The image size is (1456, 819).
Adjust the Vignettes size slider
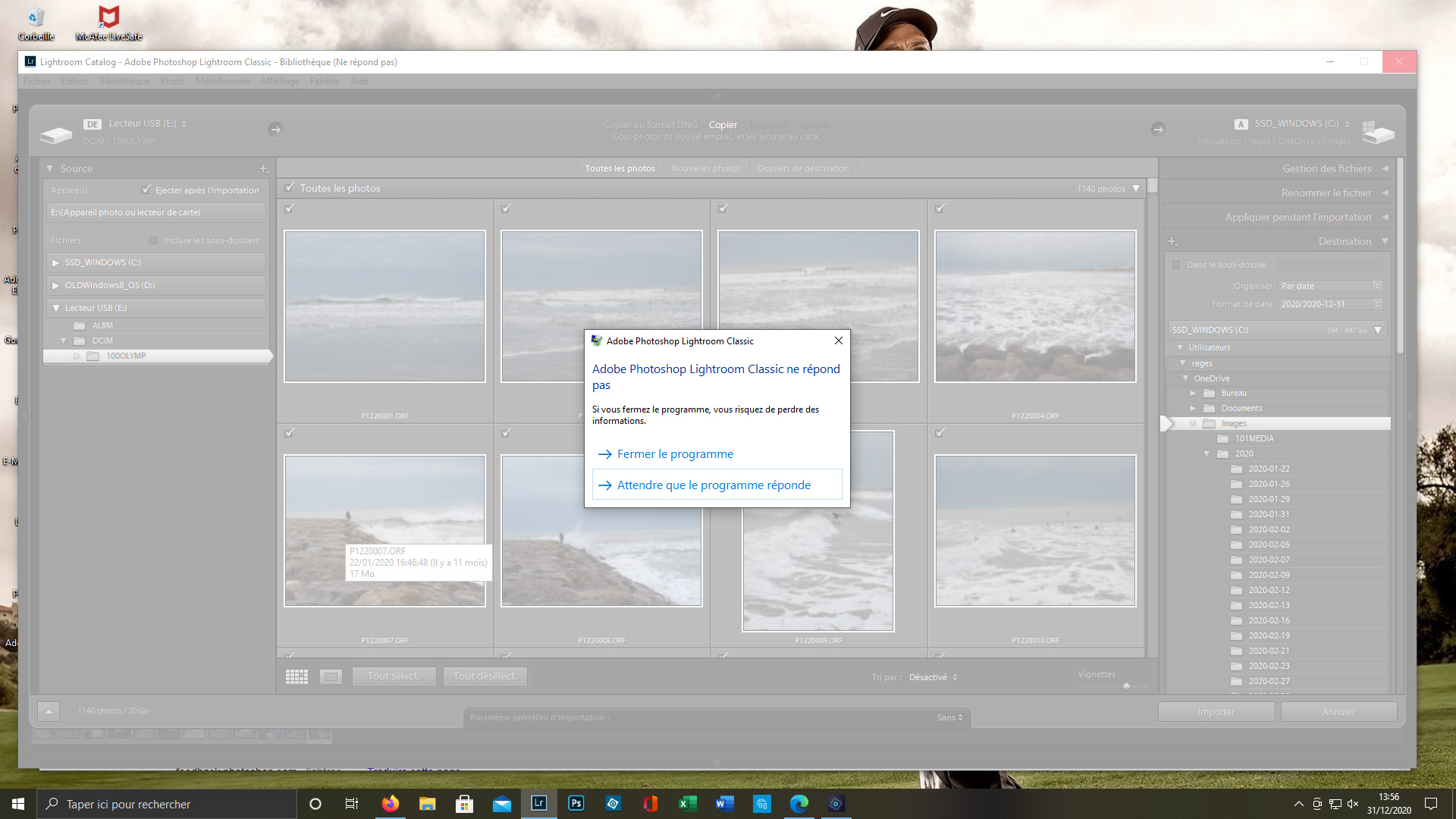(1126, 686)
